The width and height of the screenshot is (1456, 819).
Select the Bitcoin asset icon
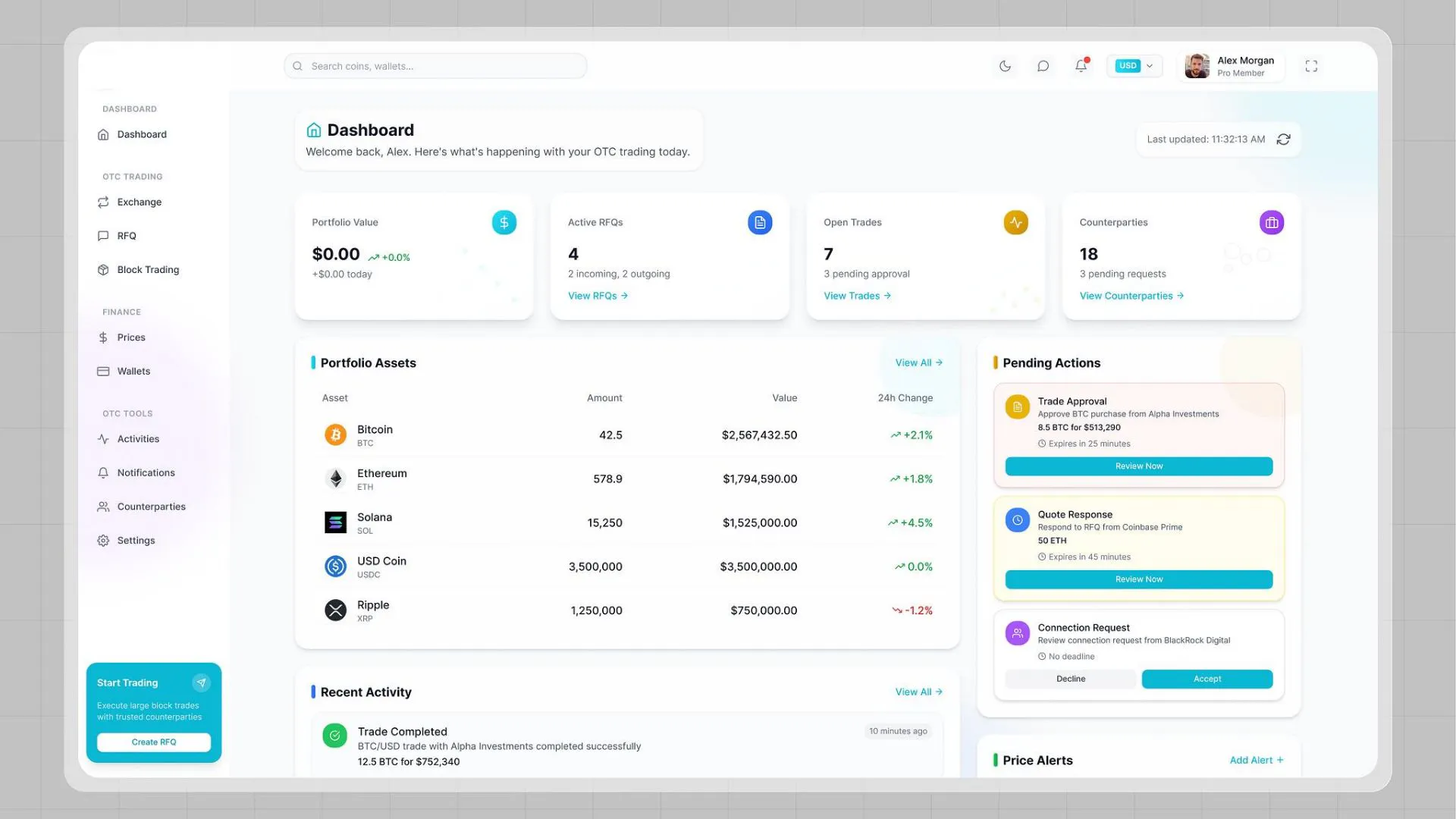tap(335, 435)
